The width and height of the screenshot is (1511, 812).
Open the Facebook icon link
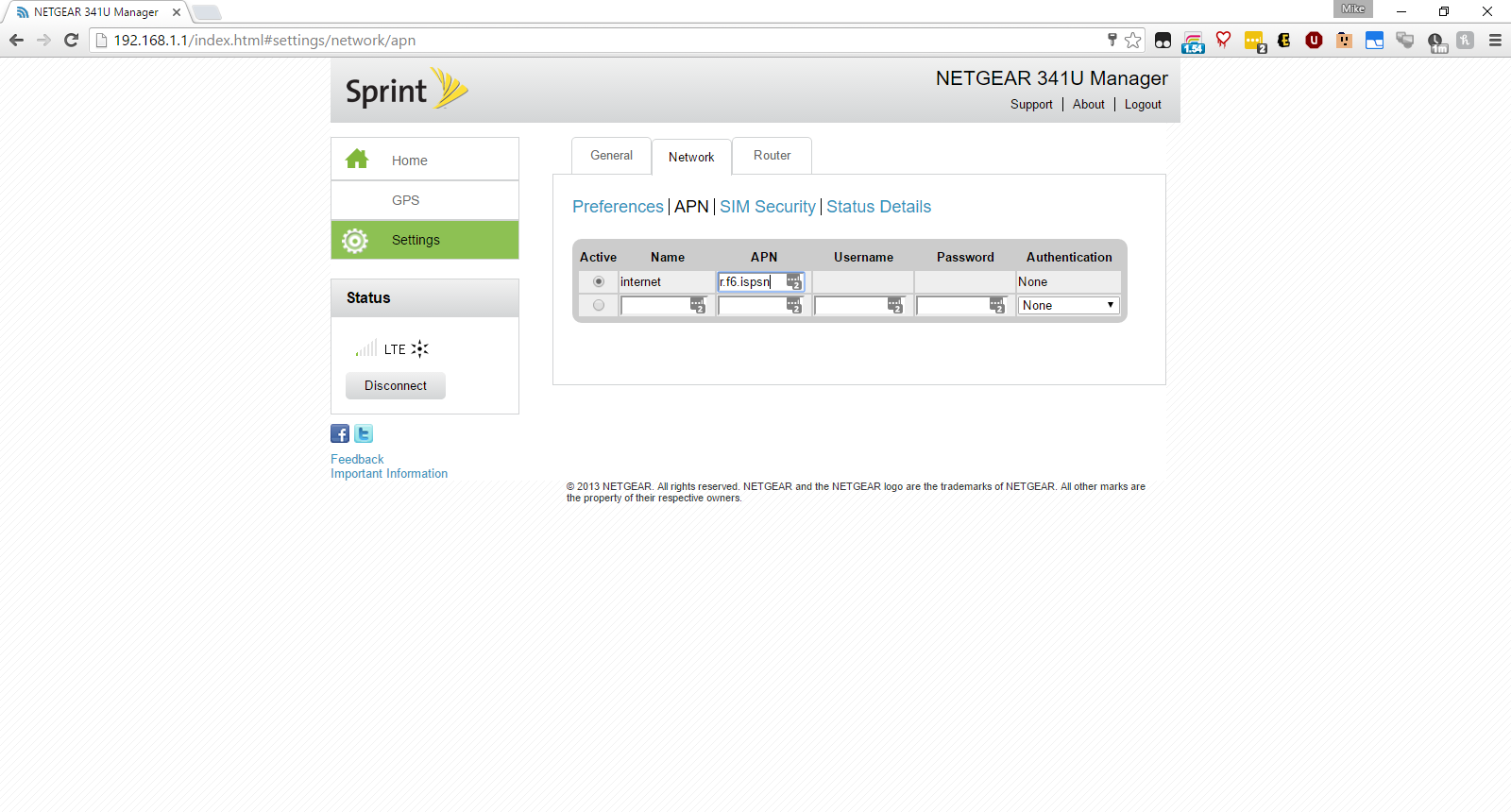click(340, 433)
